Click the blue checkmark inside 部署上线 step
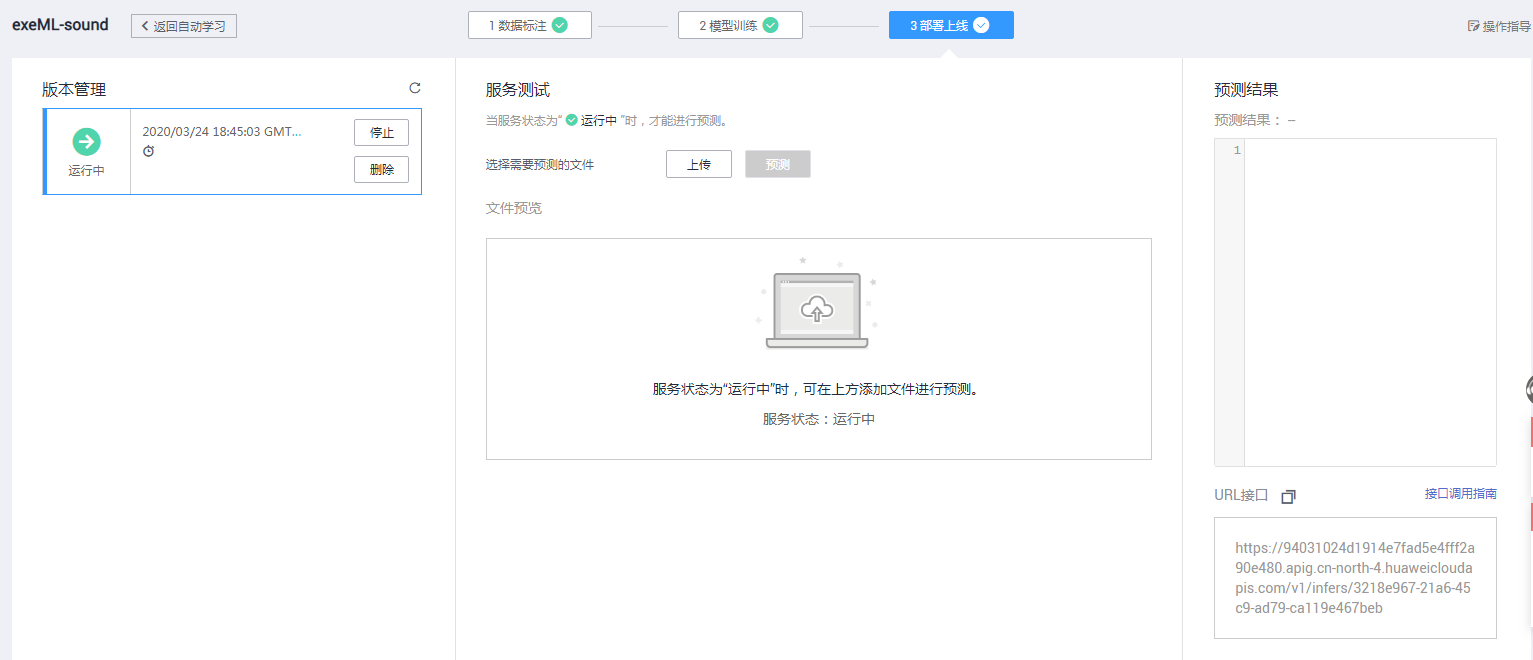Viewport: 1533px width, 660px height. 979,24
